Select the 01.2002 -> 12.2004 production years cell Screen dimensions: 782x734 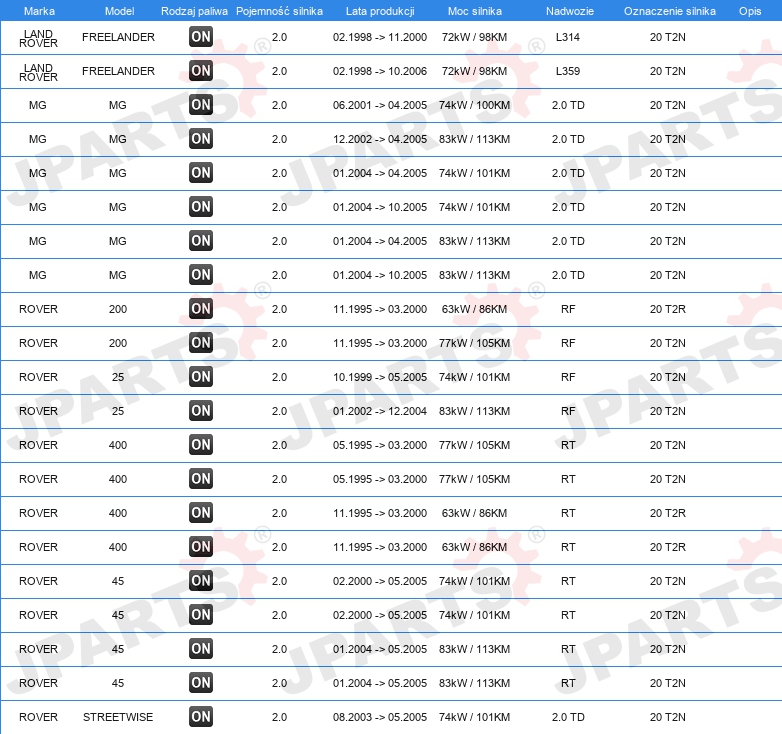pos(380,411)
